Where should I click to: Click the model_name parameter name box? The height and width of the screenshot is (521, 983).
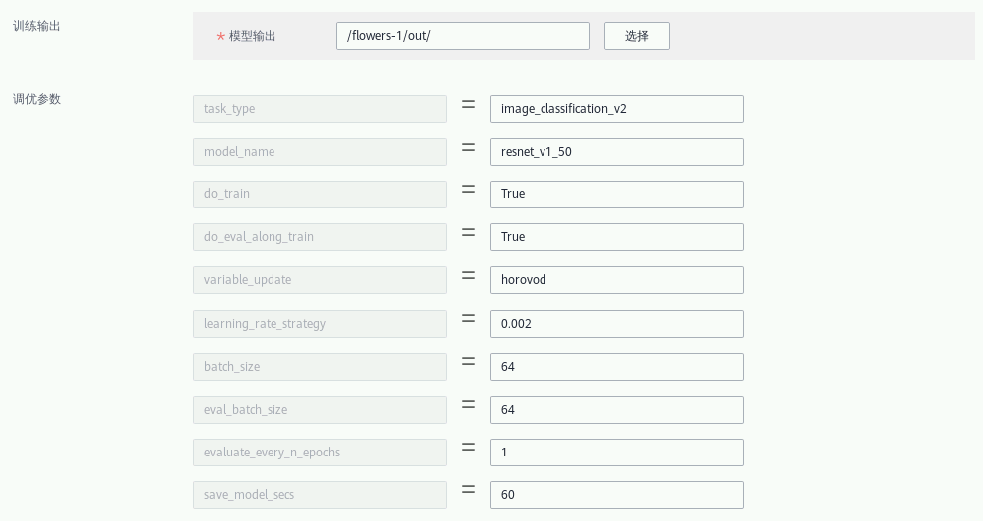pos(319,152)
